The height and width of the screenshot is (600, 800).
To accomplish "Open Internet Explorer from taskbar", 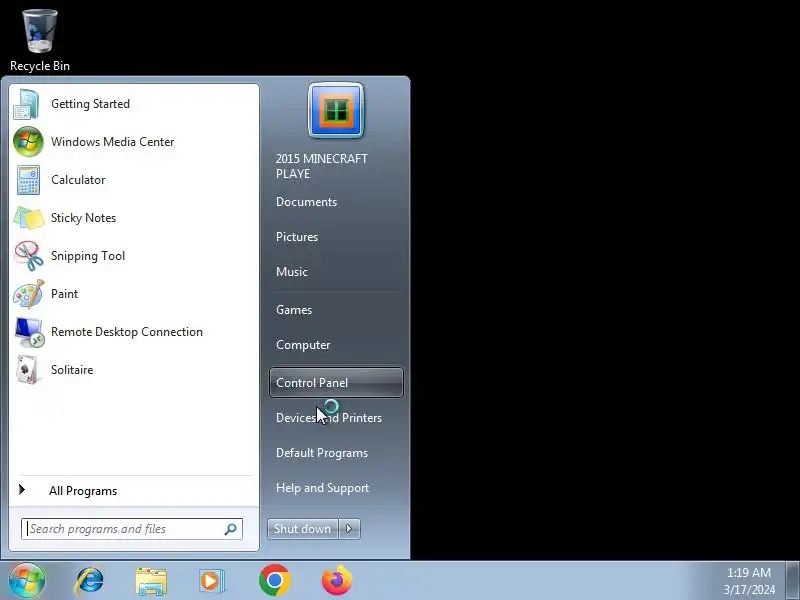I will 90,581.
